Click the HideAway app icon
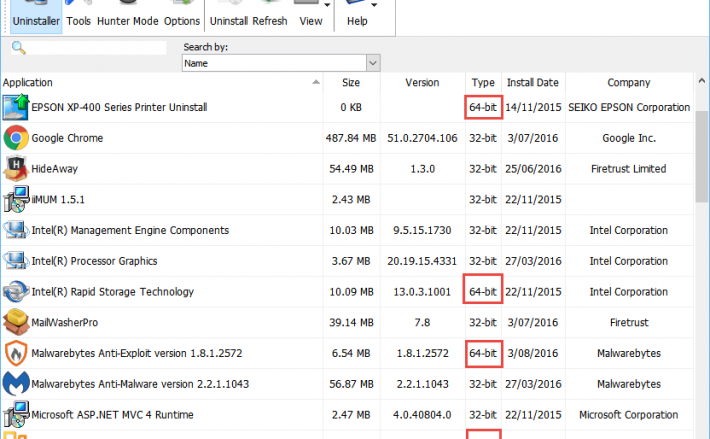Screen dimensions: 710x439 16,169
